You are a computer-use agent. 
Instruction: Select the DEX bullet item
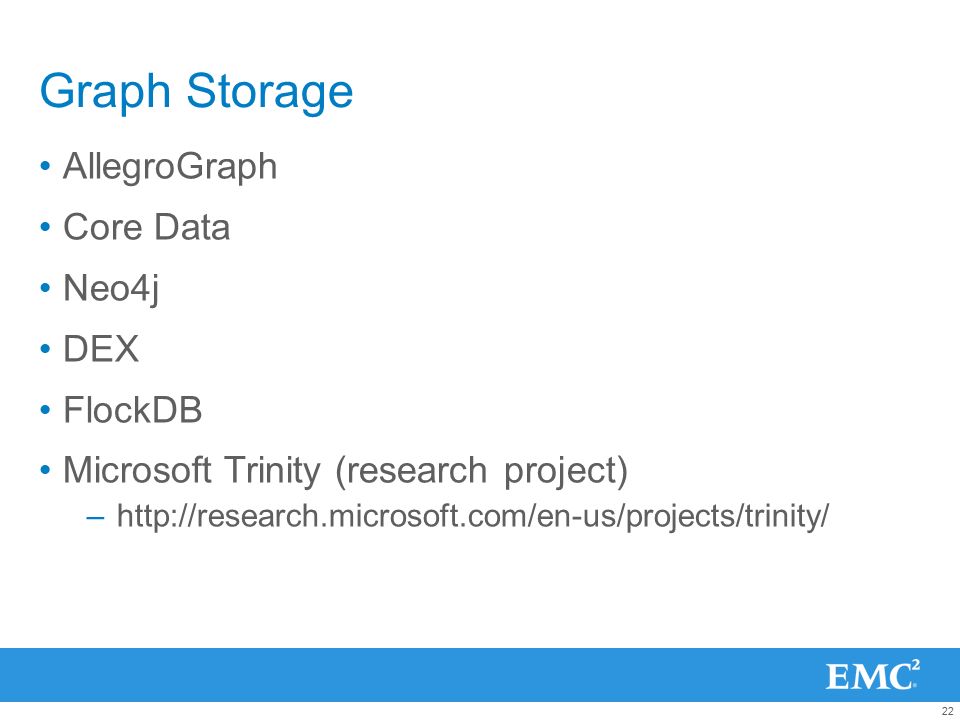[x=101, y=349]
